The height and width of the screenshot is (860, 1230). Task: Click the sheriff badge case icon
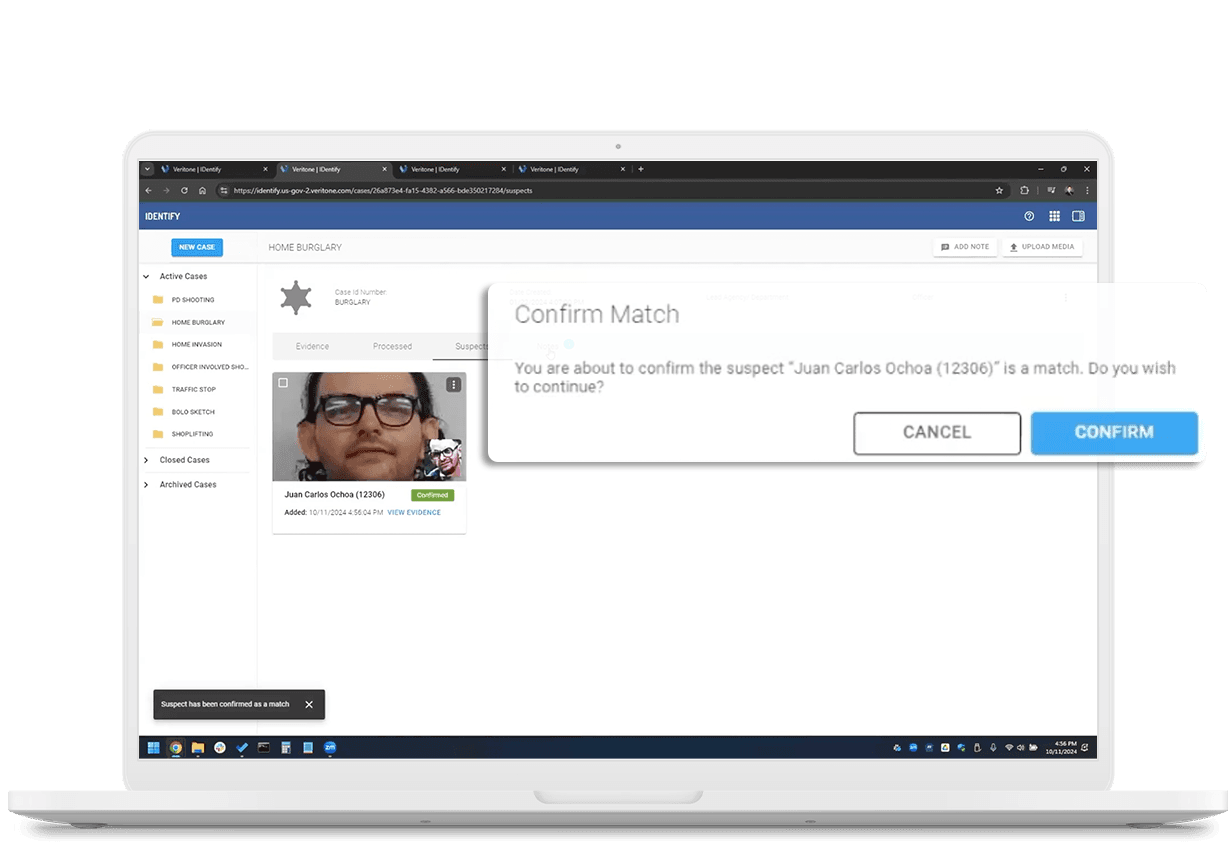pyautogui.click(x=295, y=297)
